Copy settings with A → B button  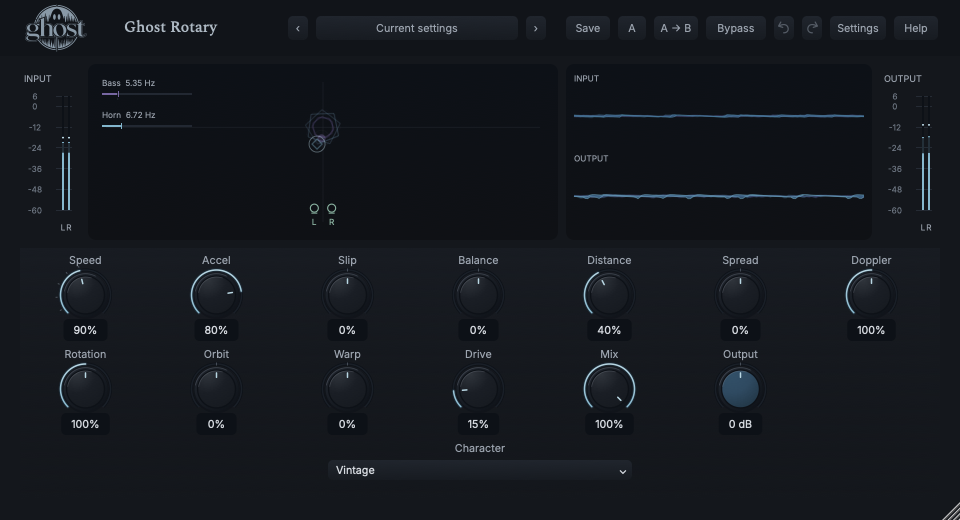click(675, 28)
